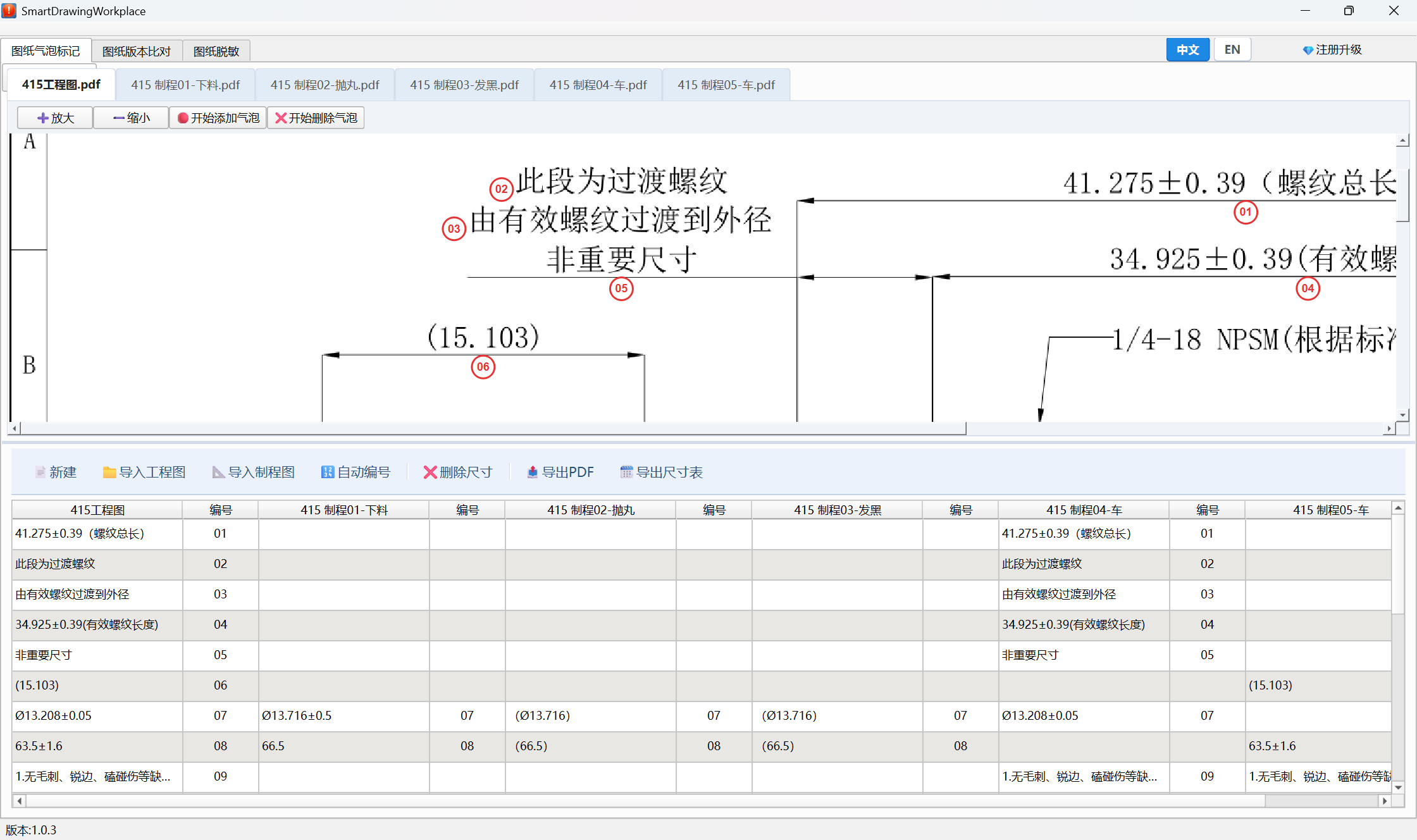Select bubble 02 on the drawing
The height and width of the screenshot is (840, 1417).
click(x=502, y=189)
